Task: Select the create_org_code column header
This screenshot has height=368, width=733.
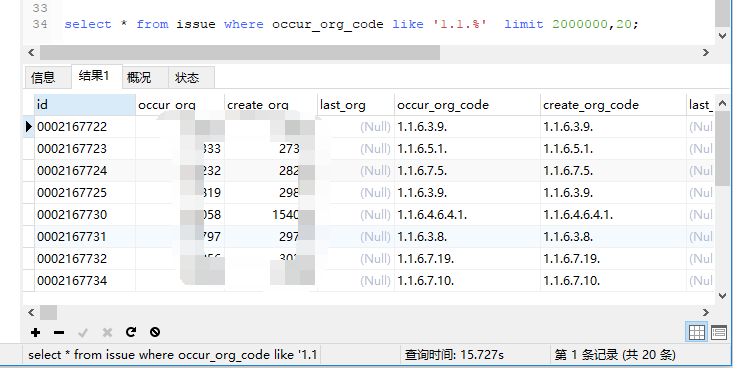Action: [x=613, y=105]
